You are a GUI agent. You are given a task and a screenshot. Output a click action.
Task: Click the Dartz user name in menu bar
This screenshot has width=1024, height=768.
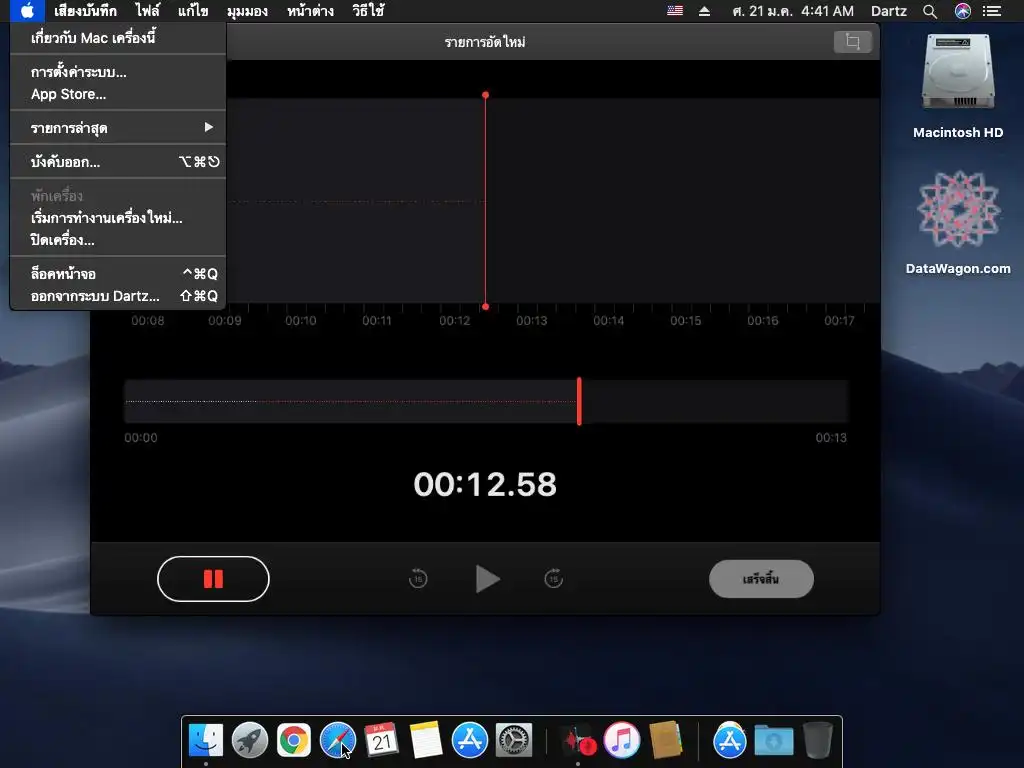pyautogui.click(x=889, y=11)
